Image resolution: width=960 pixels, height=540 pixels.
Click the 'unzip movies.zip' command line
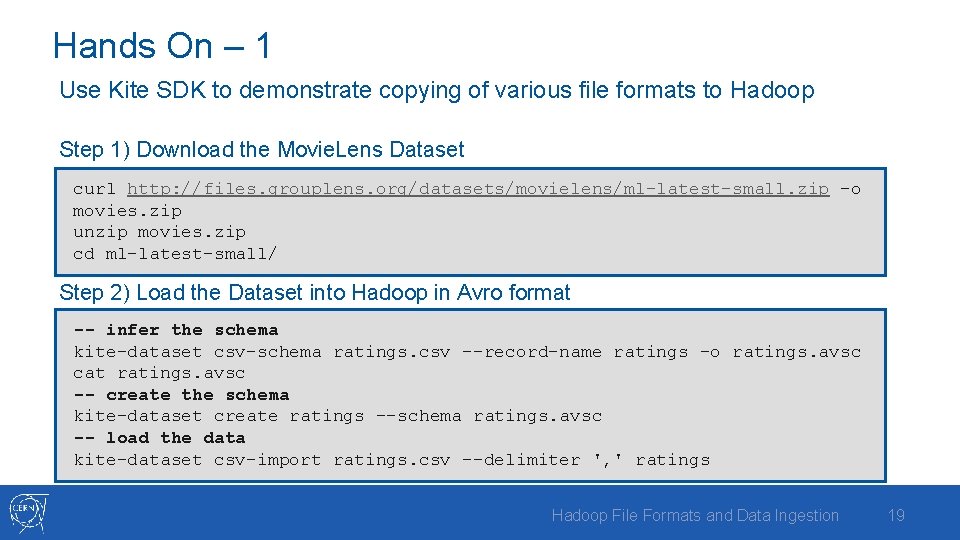(159, 233)
